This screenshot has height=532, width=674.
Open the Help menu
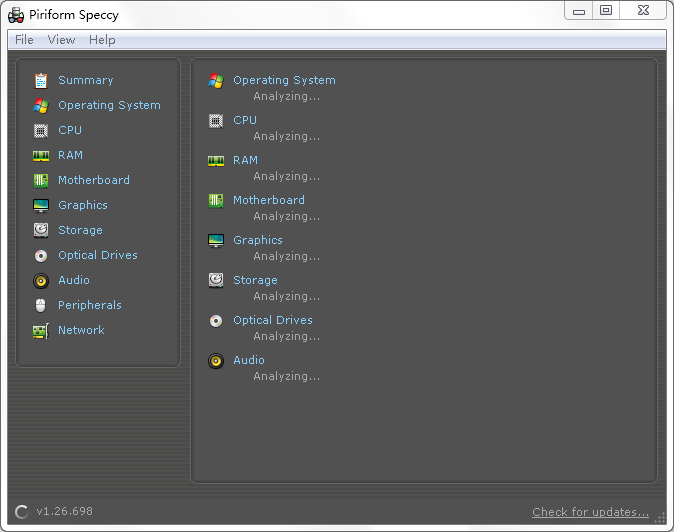click(x=102, y=40)
